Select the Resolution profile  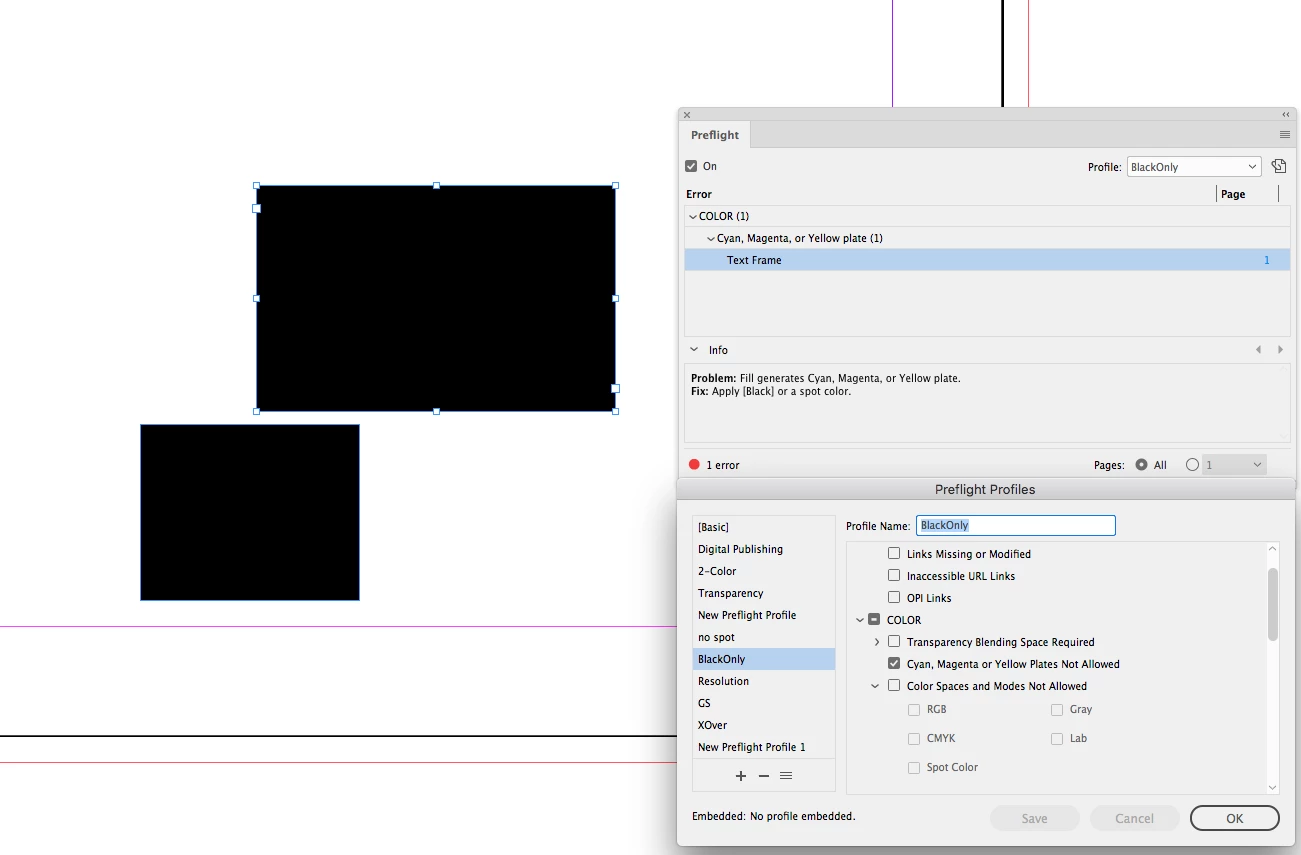(x=764, y=681)
